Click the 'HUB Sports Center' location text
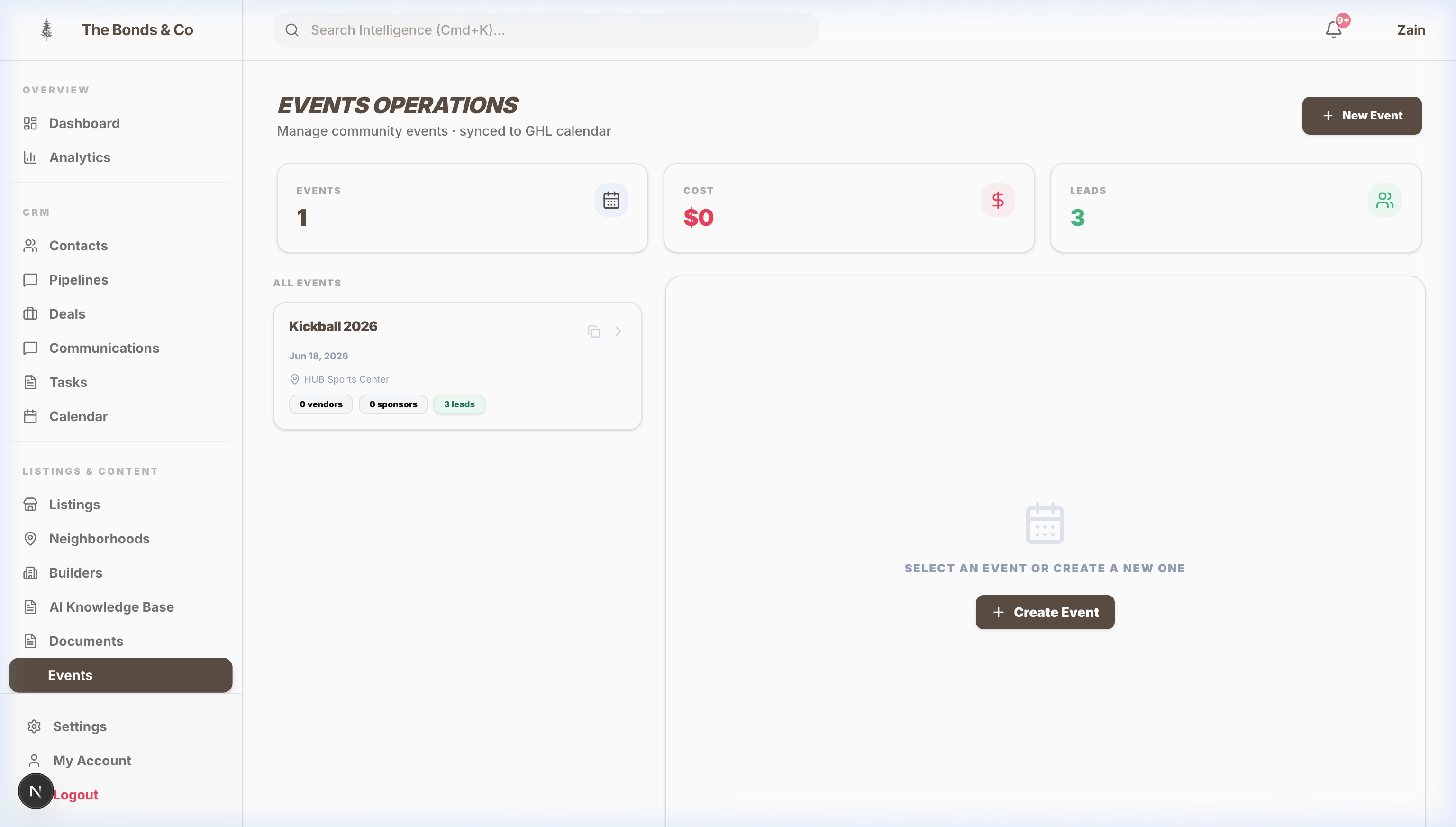 346,379
